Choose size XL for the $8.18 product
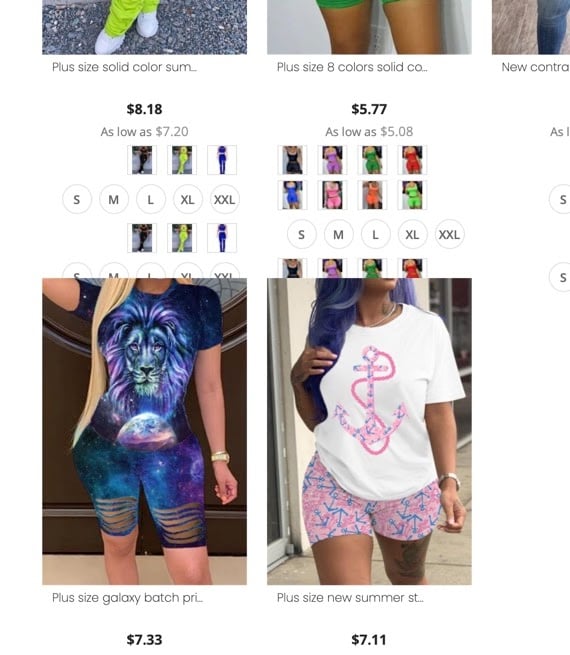Viewport: 570px width, 655px height. tap(187, 200)
